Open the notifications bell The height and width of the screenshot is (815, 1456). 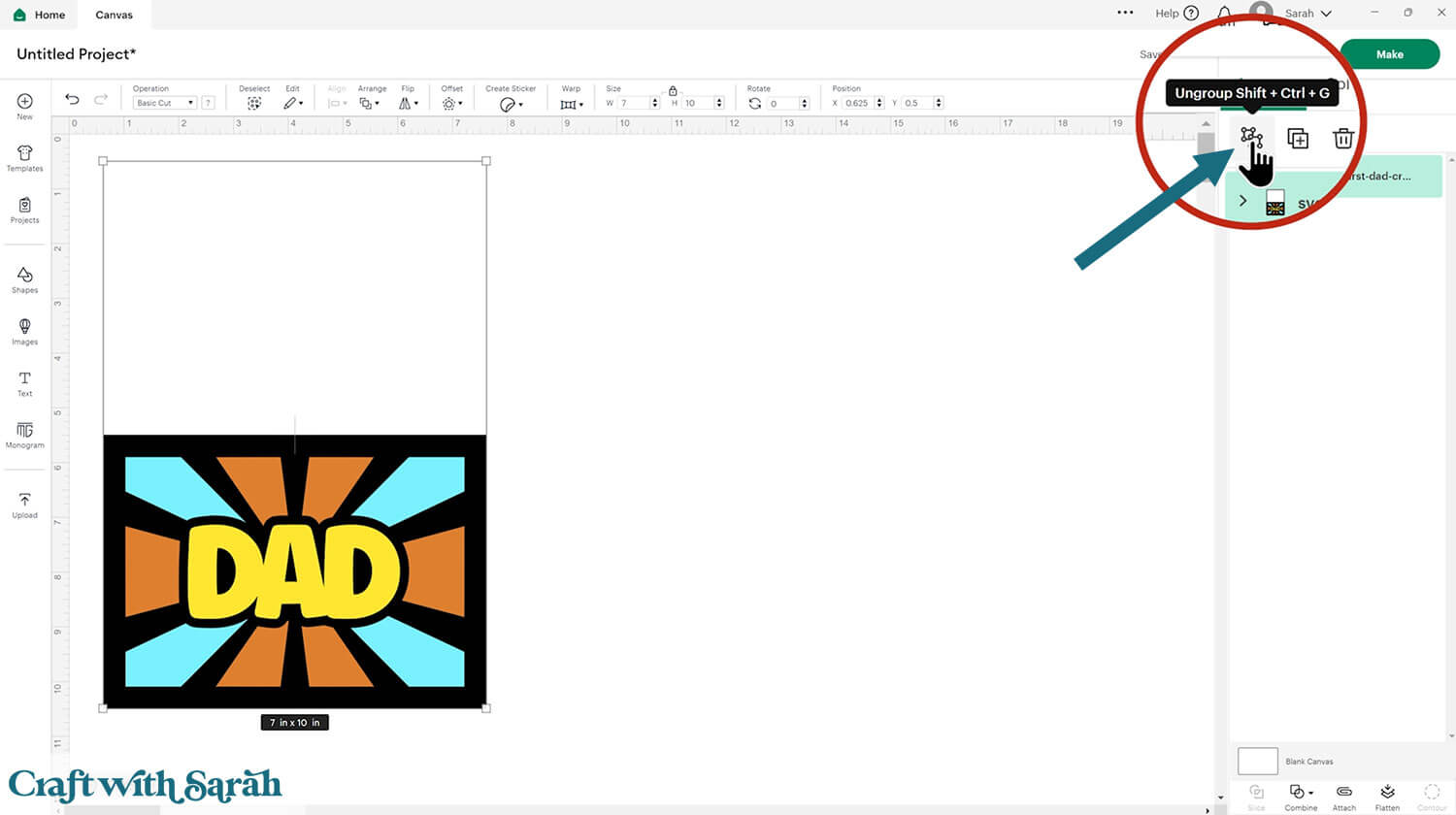[1225, 14]
